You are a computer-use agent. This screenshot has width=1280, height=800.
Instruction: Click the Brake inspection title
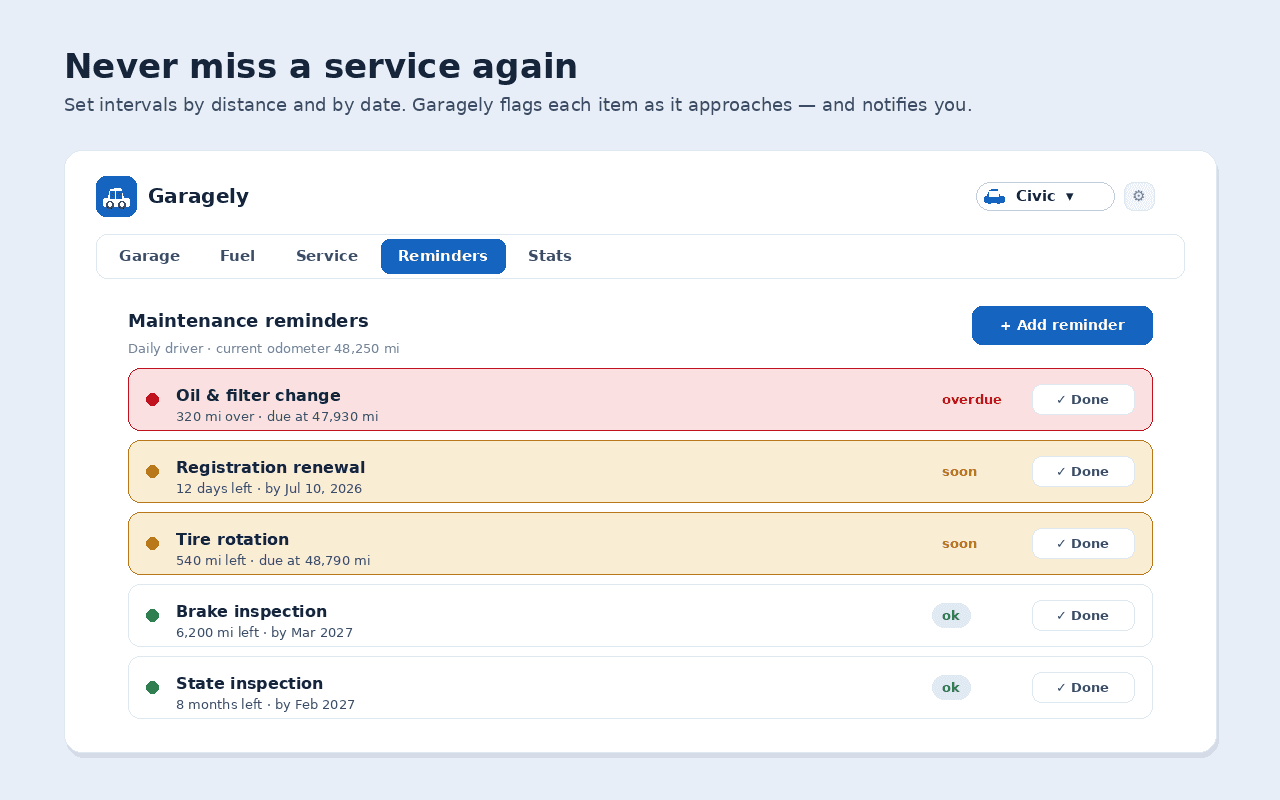pos(251,611)
